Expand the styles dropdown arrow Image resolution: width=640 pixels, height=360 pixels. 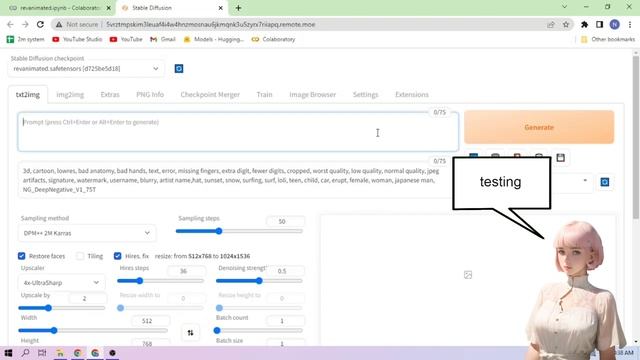(x=585, y=180)
